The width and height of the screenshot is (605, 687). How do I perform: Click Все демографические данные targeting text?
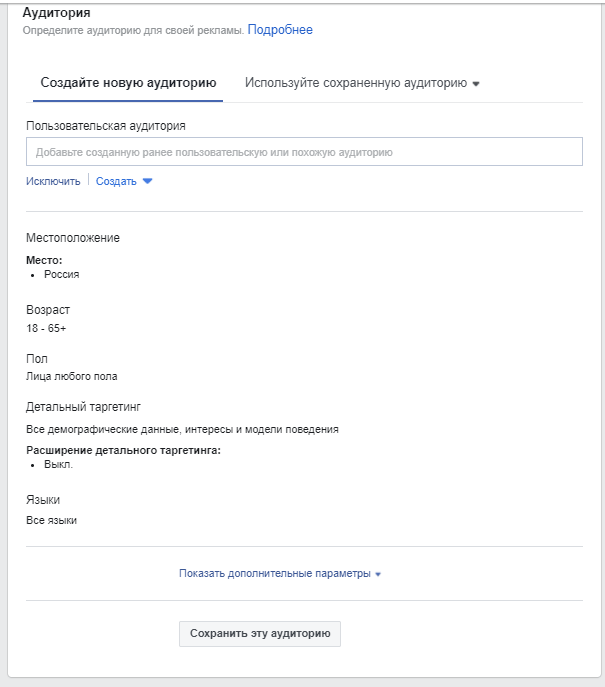[x=182, y=429]
